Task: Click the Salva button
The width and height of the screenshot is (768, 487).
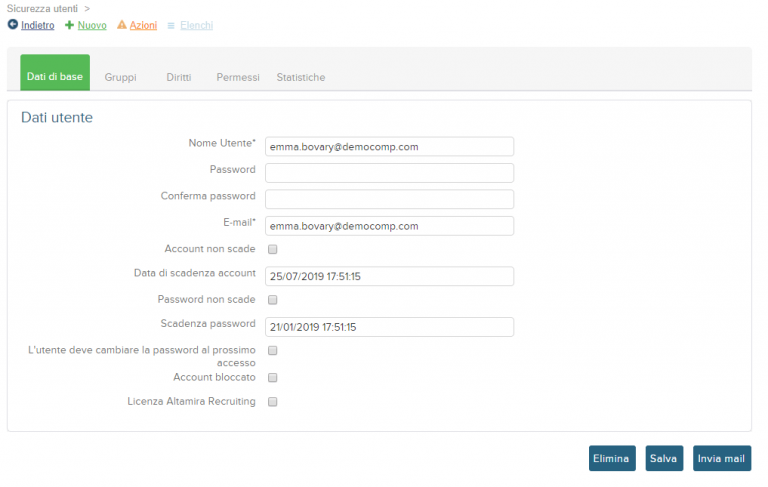Action: click(664, 459)
